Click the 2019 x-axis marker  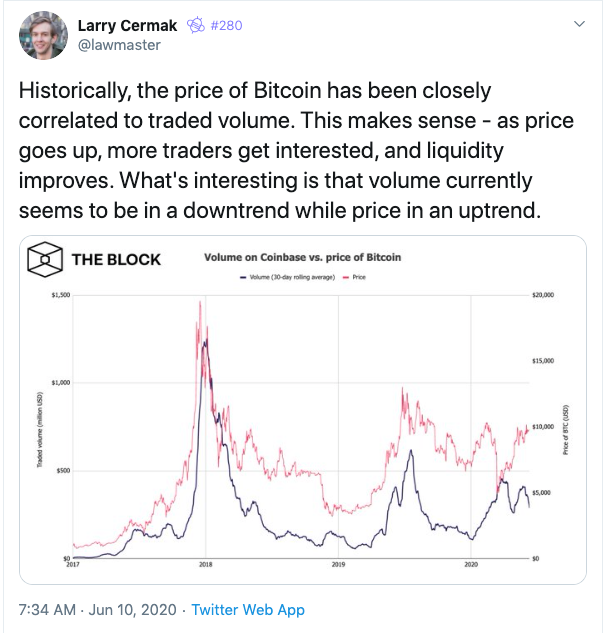pyautogui.click(x=338, y=564)
